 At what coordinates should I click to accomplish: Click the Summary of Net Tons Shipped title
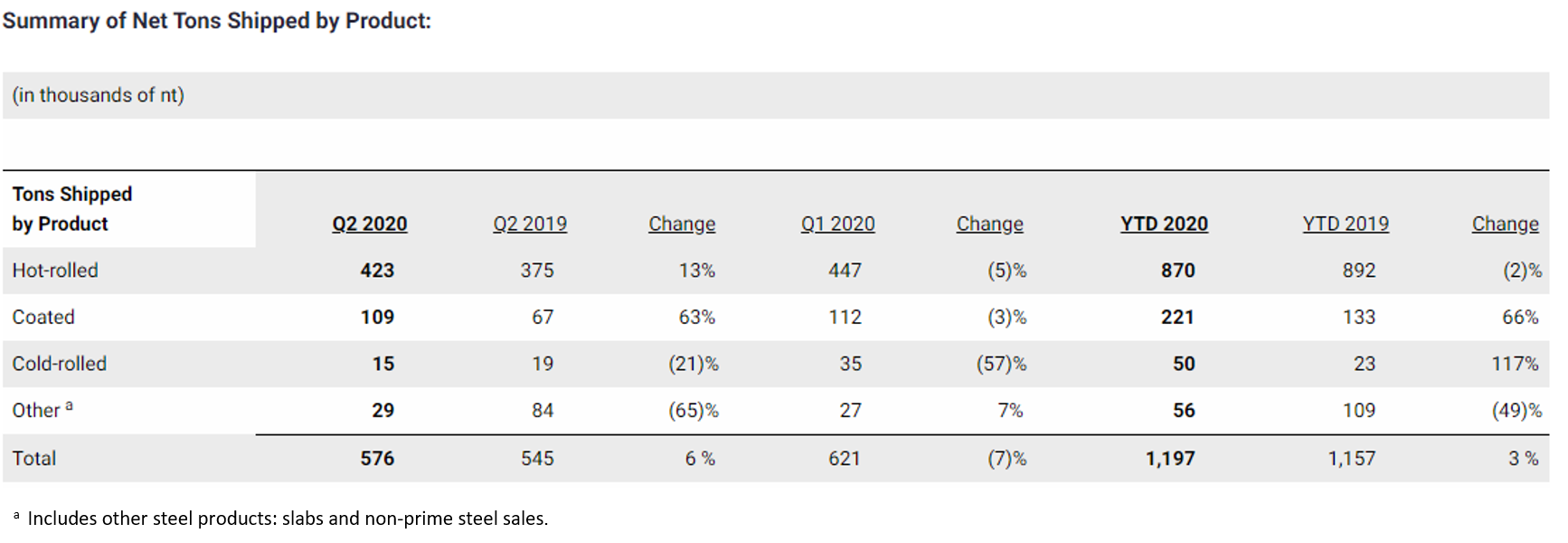(x=217, y=21)
